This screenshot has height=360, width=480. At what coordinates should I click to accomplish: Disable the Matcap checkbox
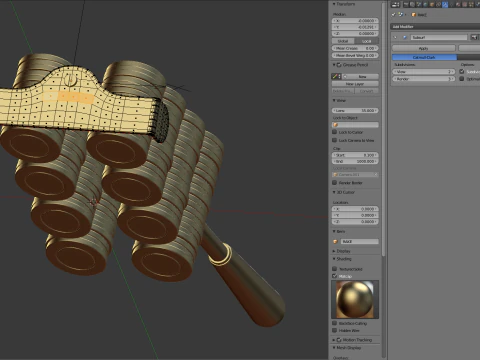tap(334, 276)
